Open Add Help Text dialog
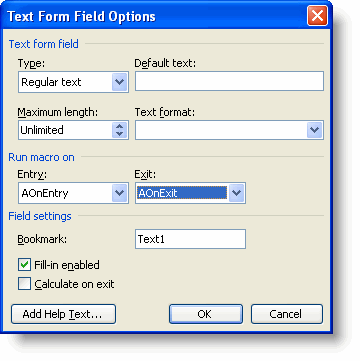 tap(63, 314)
